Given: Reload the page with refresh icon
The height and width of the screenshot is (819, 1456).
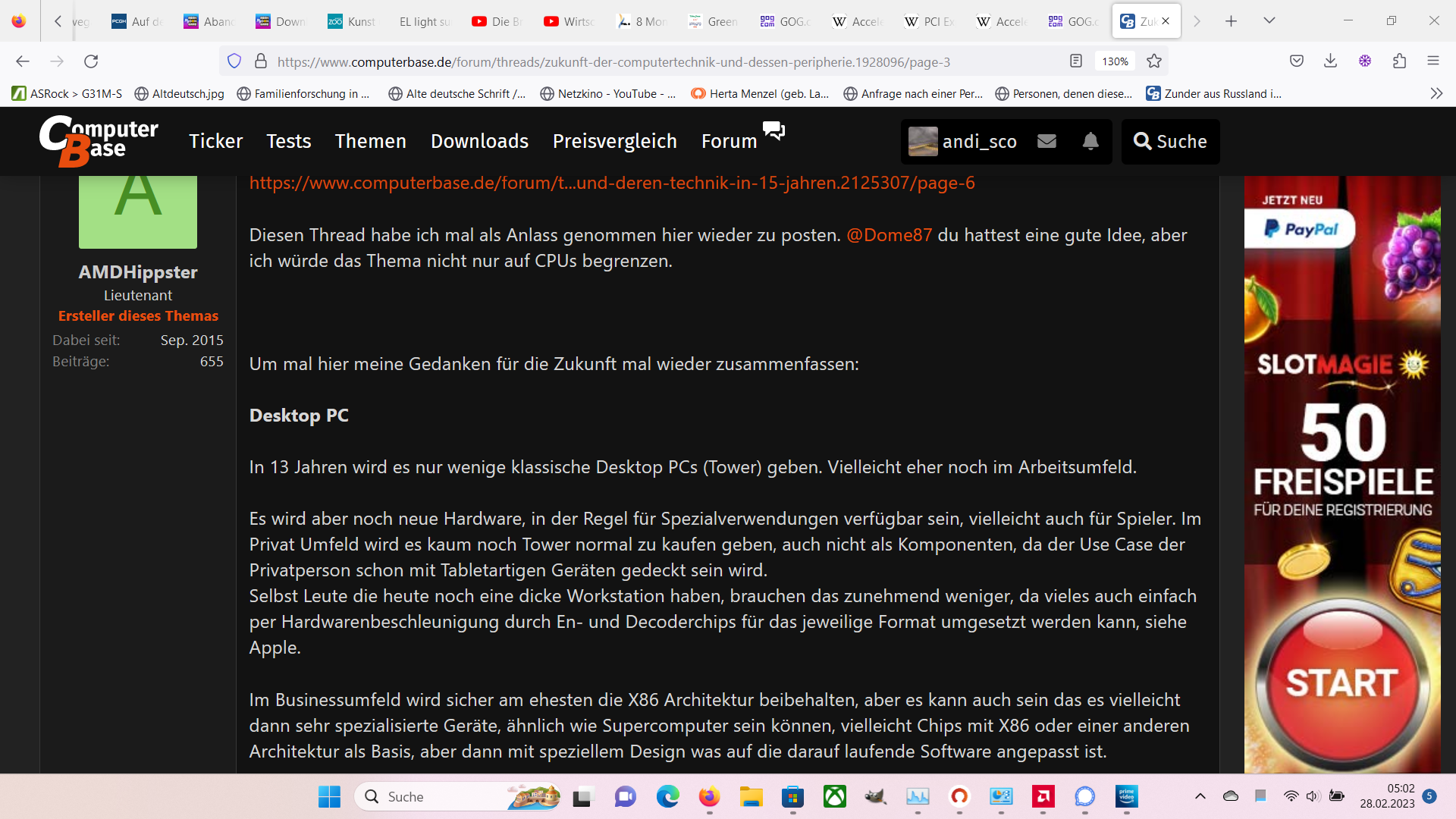Looking at the screenshot, I should 91,61.
